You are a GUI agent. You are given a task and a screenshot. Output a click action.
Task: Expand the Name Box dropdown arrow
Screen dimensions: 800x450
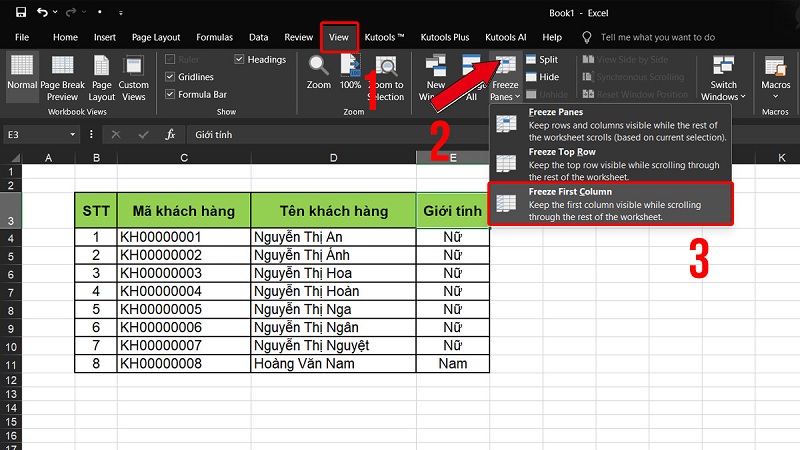point(72,135)
